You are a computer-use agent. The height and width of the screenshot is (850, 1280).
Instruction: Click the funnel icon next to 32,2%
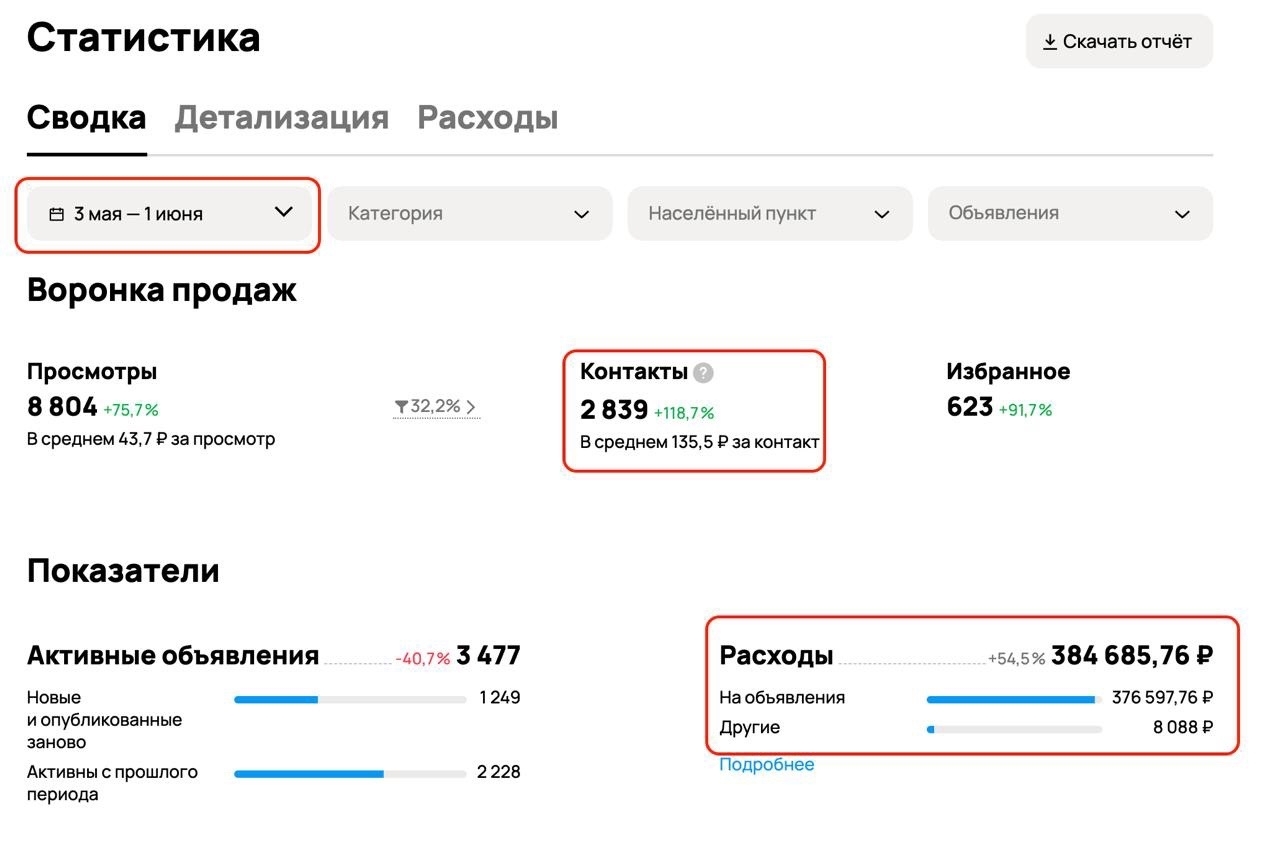point(401,407)
